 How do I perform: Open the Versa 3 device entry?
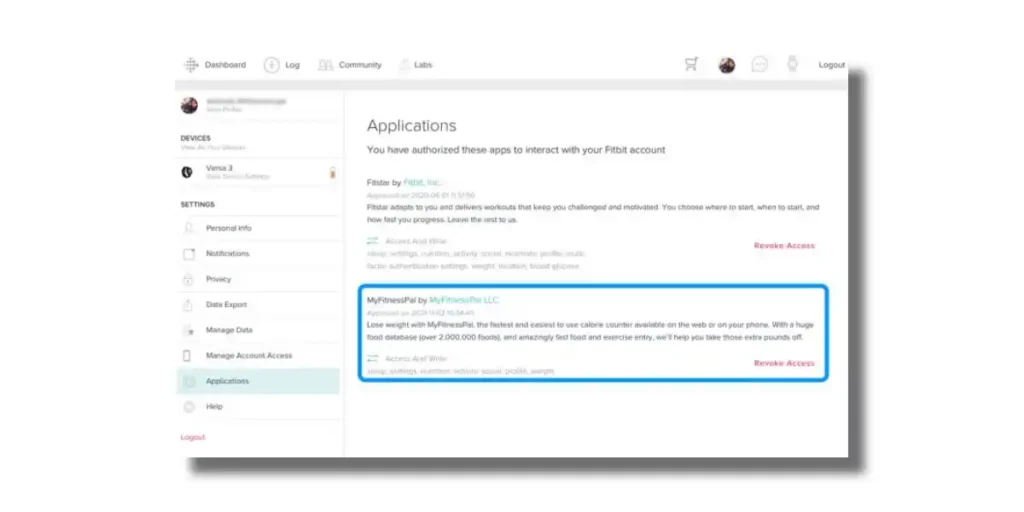click(258, 172)
